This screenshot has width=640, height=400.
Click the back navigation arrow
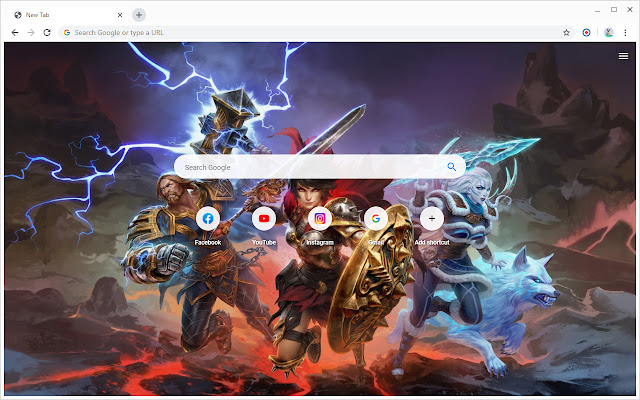[x=15, y=33]
